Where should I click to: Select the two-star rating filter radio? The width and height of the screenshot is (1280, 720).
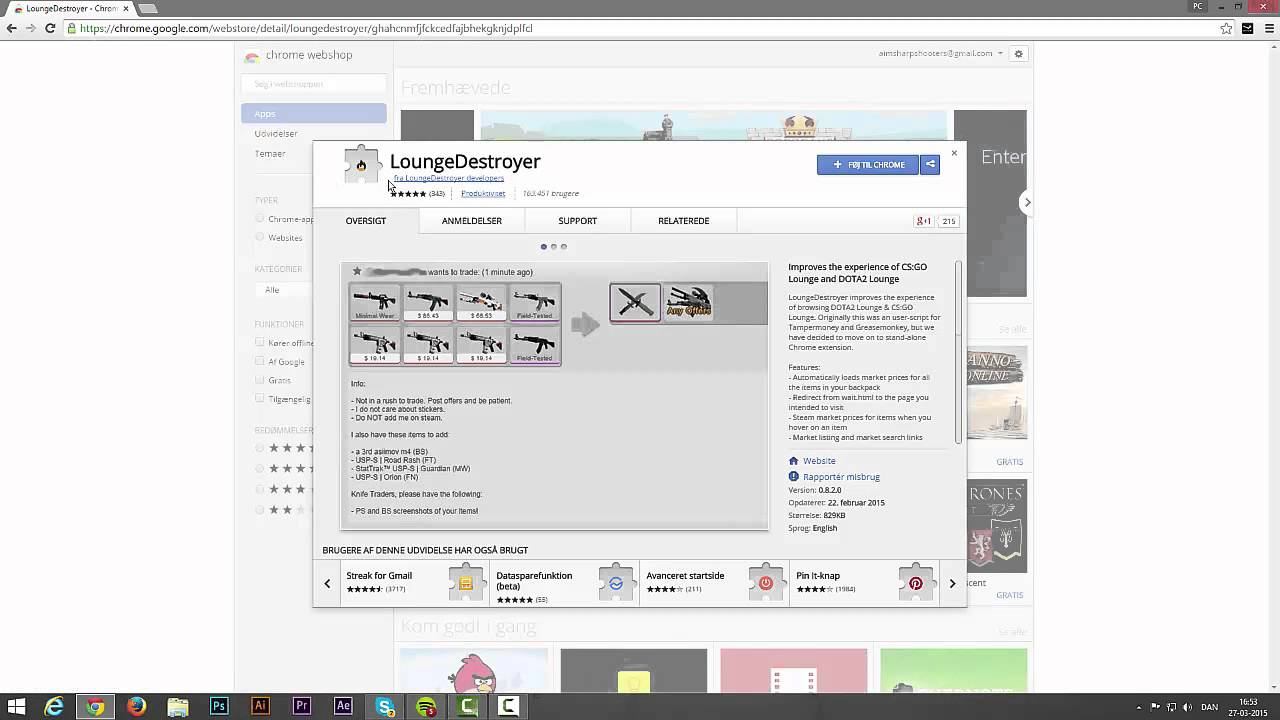260,510
